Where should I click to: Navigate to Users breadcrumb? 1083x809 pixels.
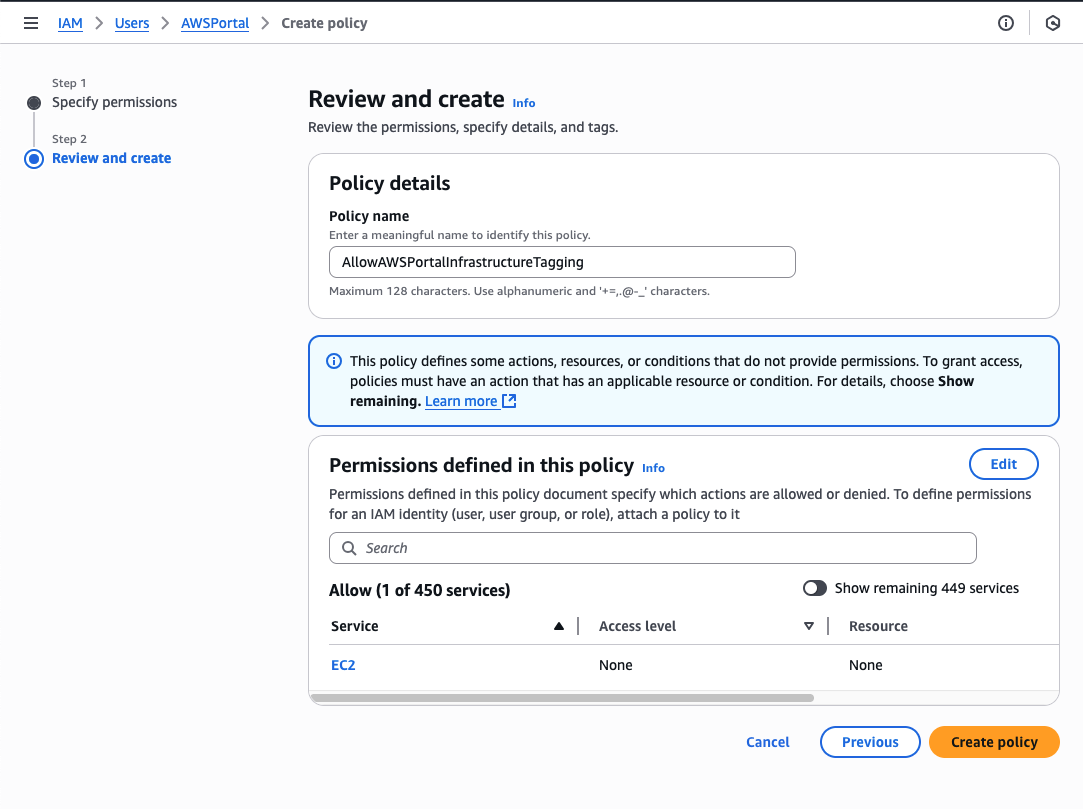[x=132, y=23]
